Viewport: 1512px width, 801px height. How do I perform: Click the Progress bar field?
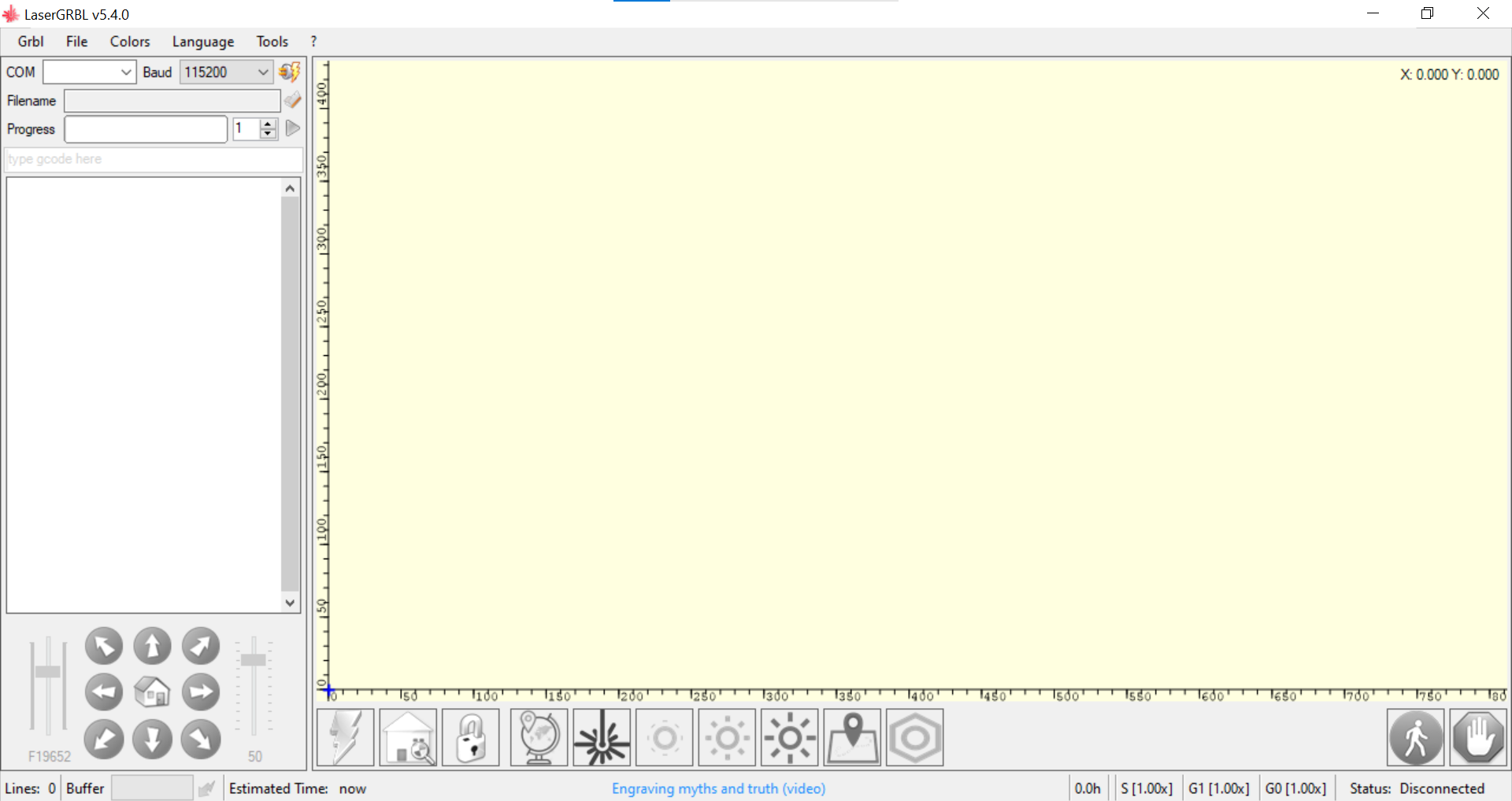tap(146, 129)
